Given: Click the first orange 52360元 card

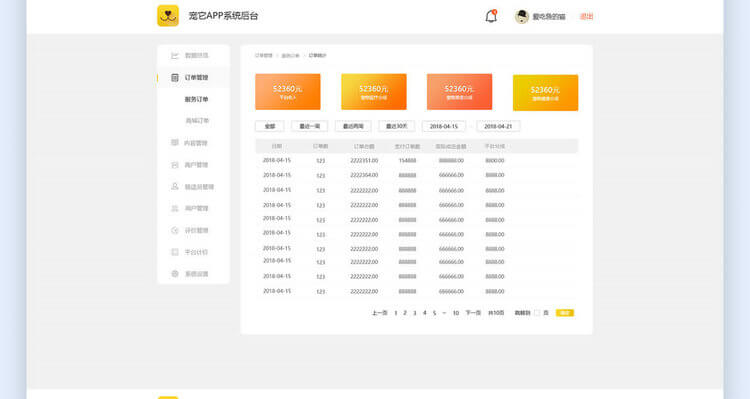Looking at the screenshot, I should (x=287, y=92).
